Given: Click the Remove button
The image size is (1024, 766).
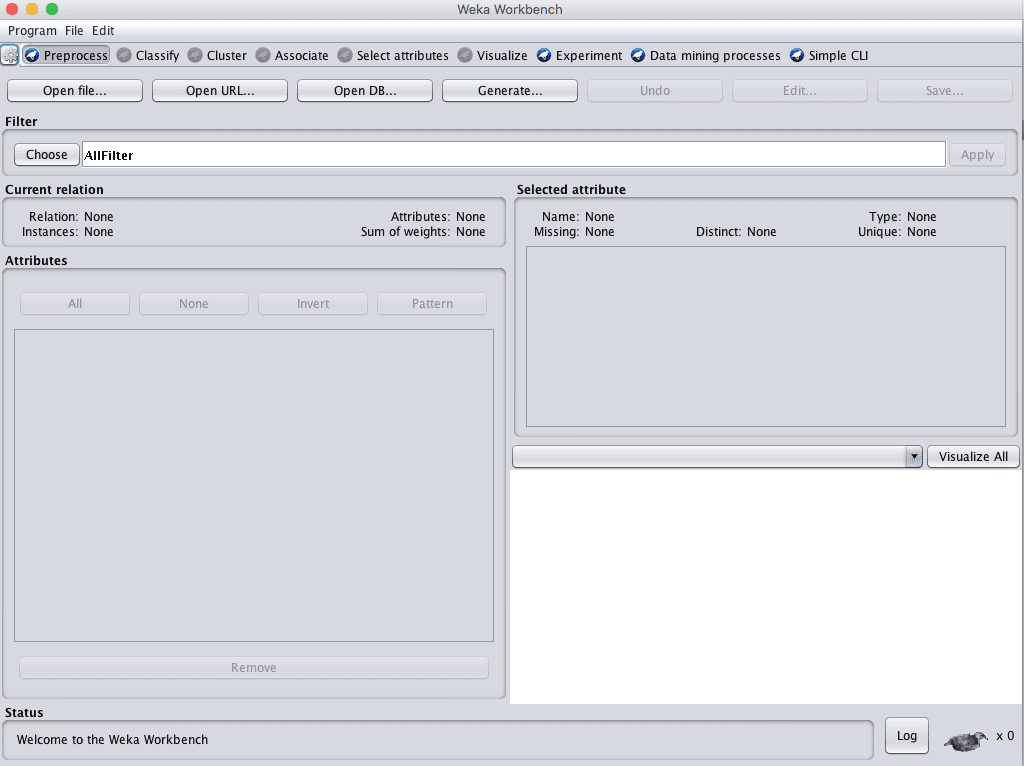Looking at the screenshot, I should click(254, 667).
